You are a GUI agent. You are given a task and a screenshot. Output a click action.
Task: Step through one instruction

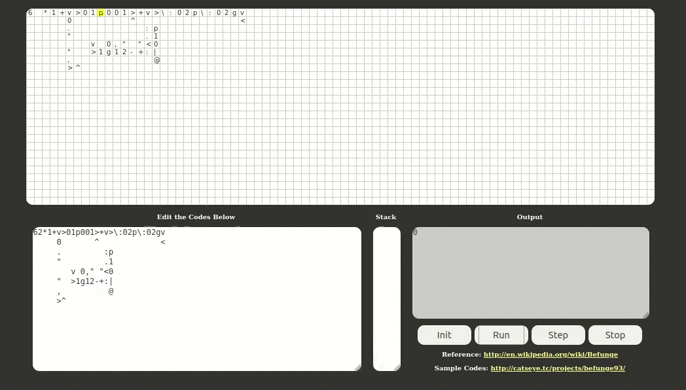tap(558, 335)
